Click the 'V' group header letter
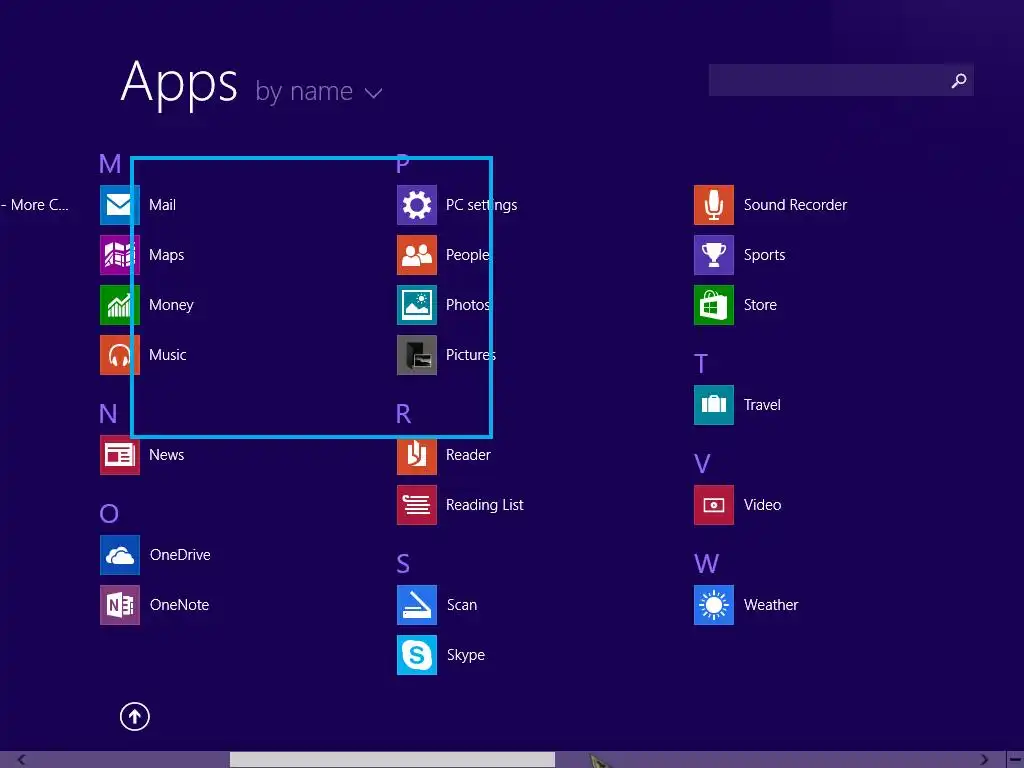Screen dimensions: 1024x768 point(702,464)
